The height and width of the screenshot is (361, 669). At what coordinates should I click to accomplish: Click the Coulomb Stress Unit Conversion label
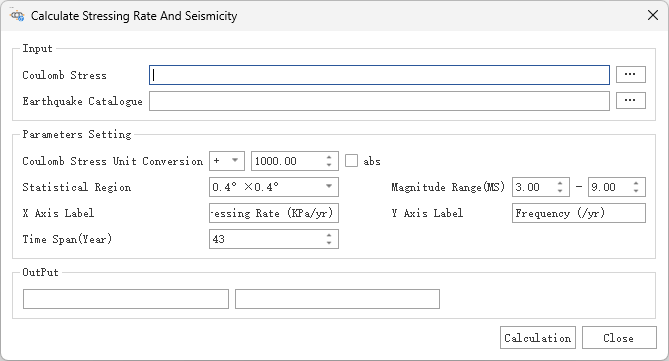113,161
